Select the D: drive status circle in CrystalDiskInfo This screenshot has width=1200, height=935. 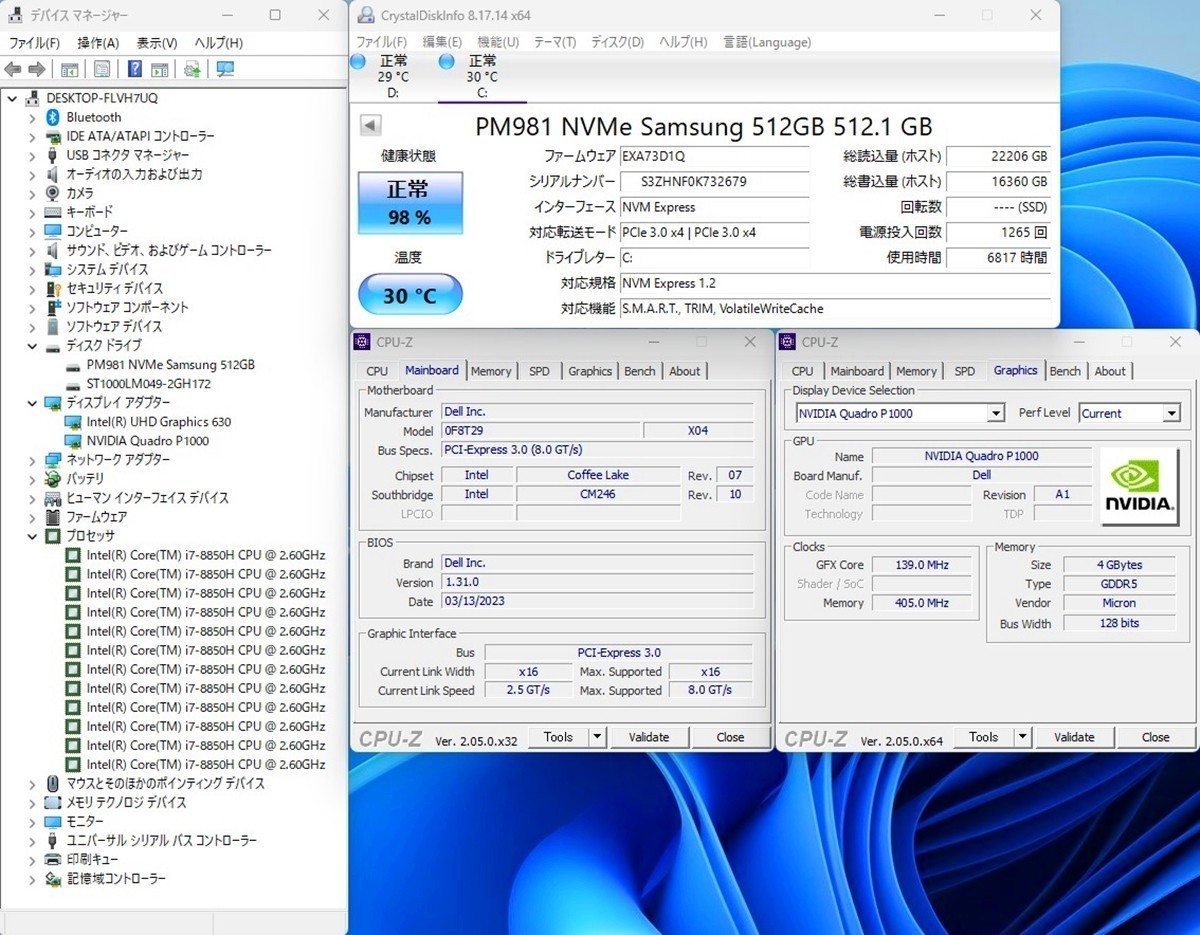(358, 62)
